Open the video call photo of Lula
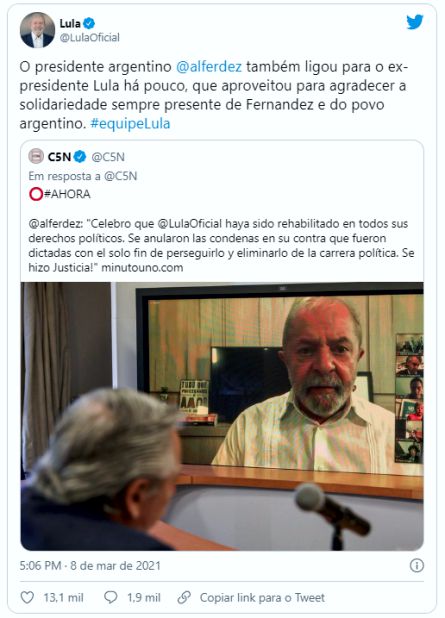 (x=222, y=416)
